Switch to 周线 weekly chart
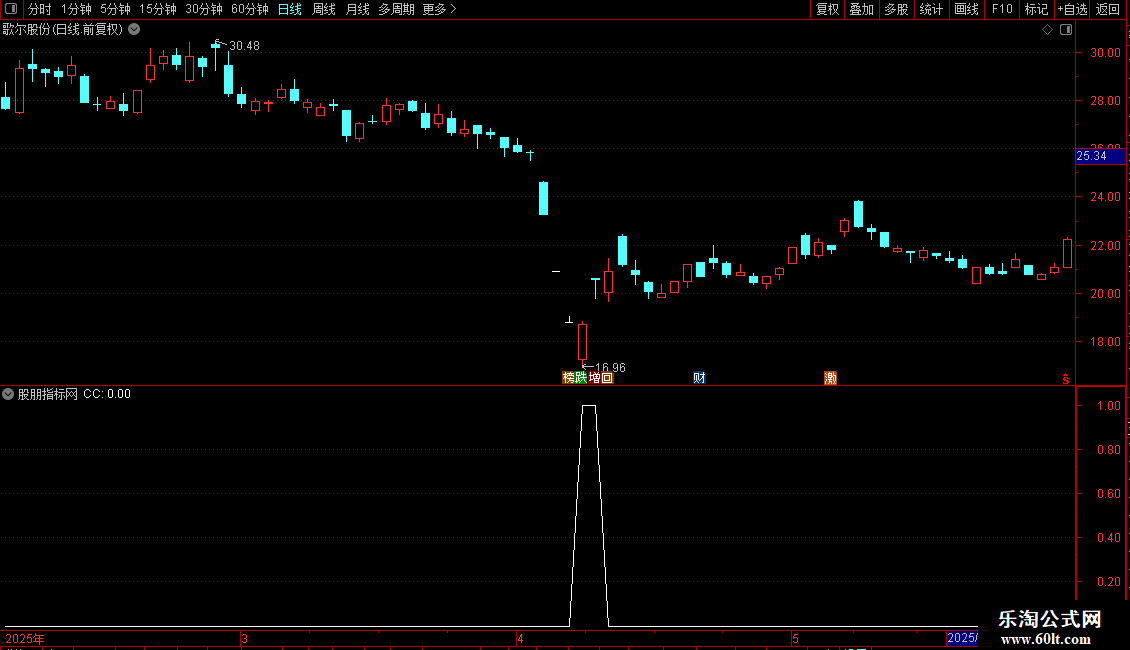The height and width of the screenshot is (650, 1130). point(324,9)
